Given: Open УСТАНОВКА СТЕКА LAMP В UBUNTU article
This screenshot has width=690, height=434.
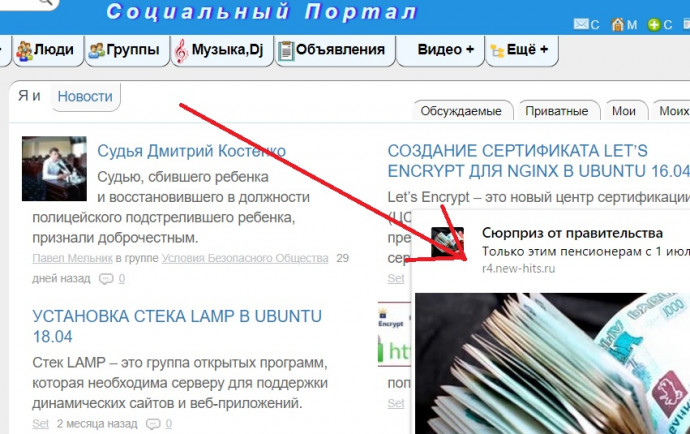Looking at the screenshot, I should [x=177, y=326].
